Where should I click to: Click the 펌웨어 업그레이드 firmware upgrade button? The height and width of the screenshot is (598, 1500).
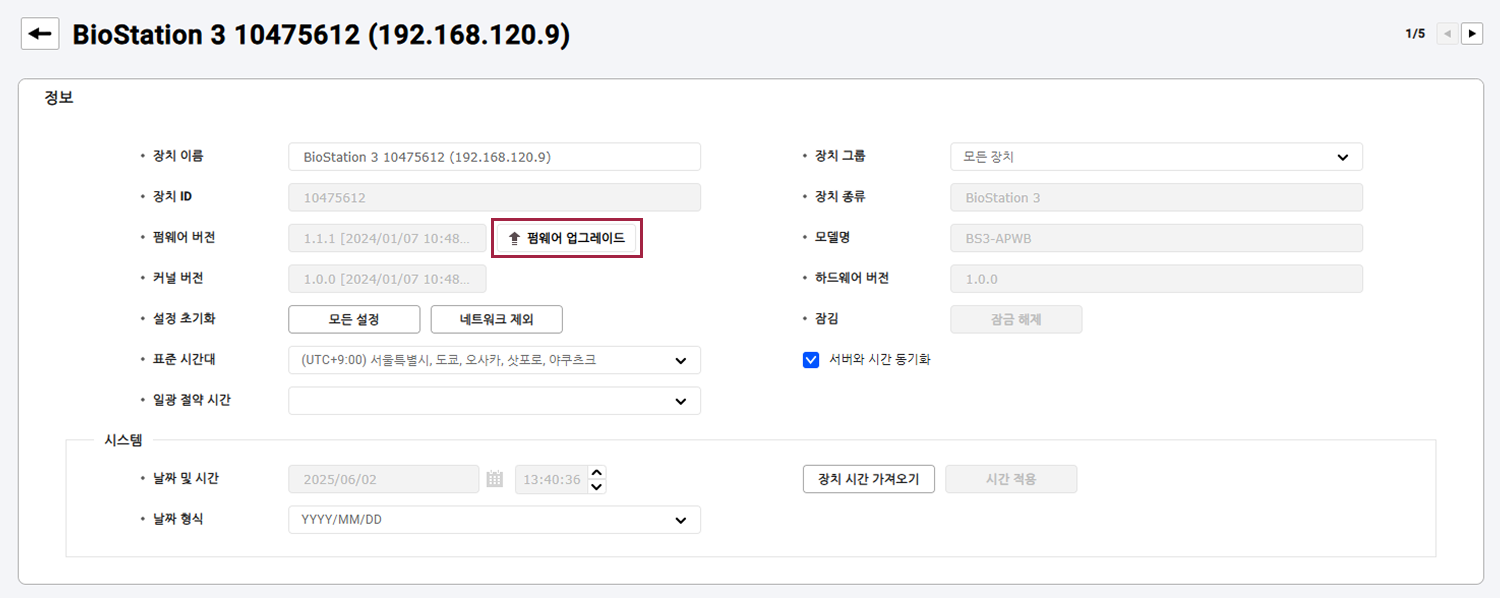[x=567, y=239]
